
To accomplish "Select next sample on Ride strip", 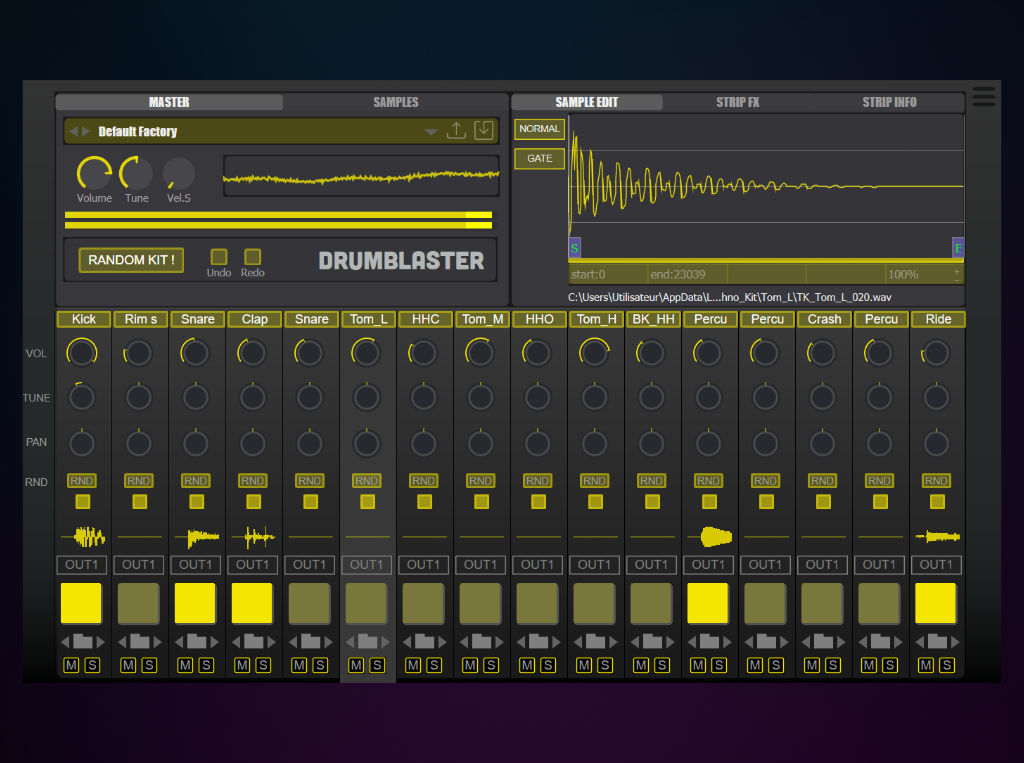I will pos(953,641).
